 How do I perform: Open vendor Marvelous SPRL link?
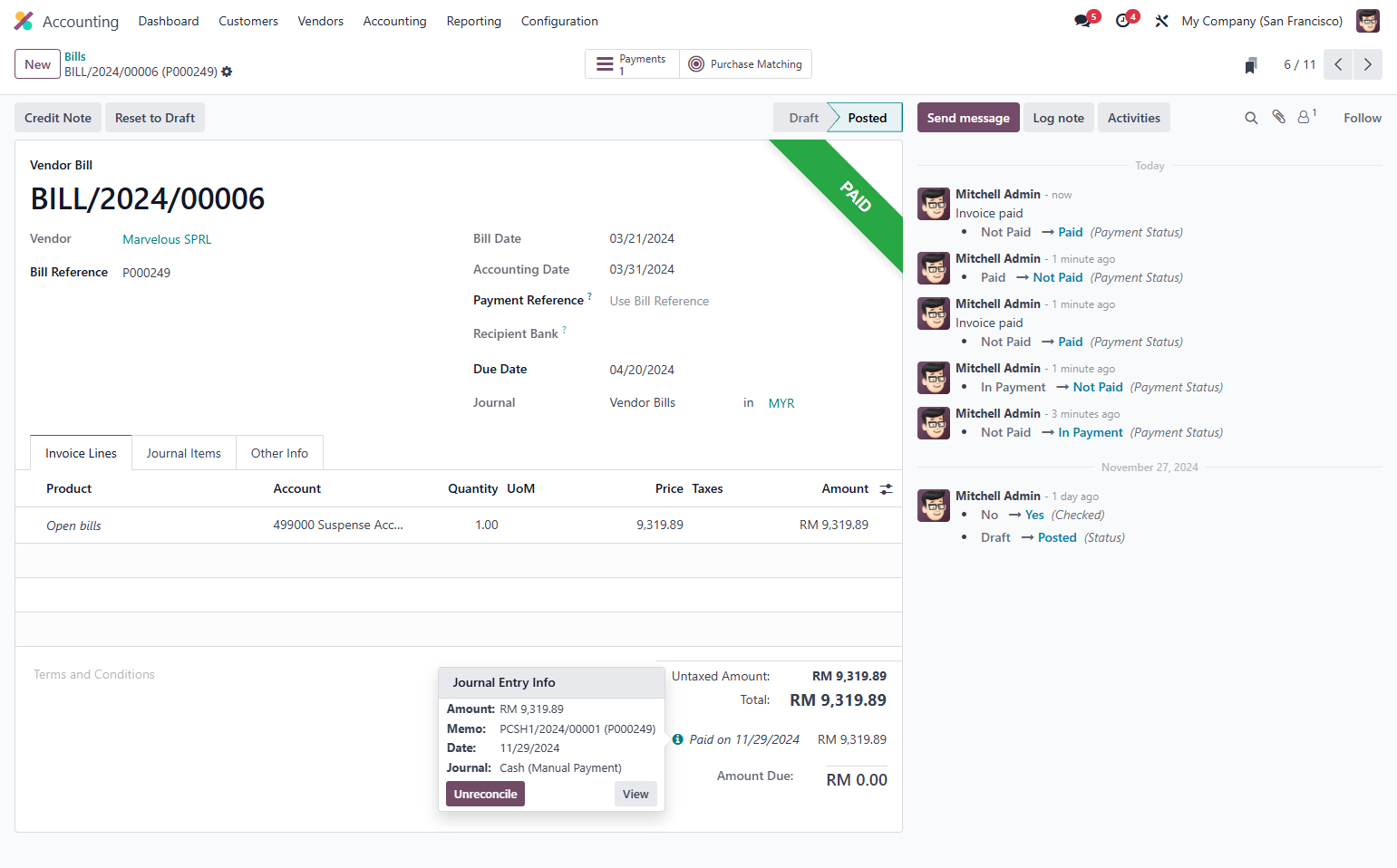[167, 239]
